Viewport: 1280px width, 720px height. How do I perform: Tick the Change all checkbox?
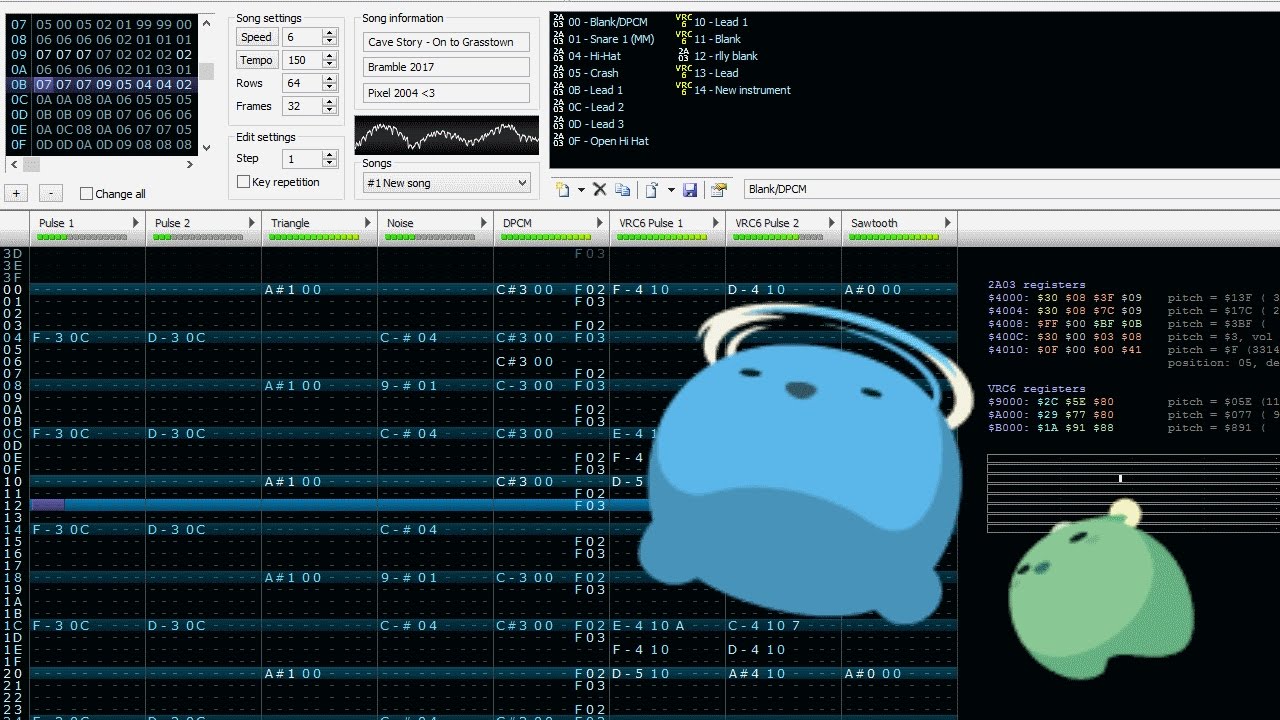[x=86, y=194]
